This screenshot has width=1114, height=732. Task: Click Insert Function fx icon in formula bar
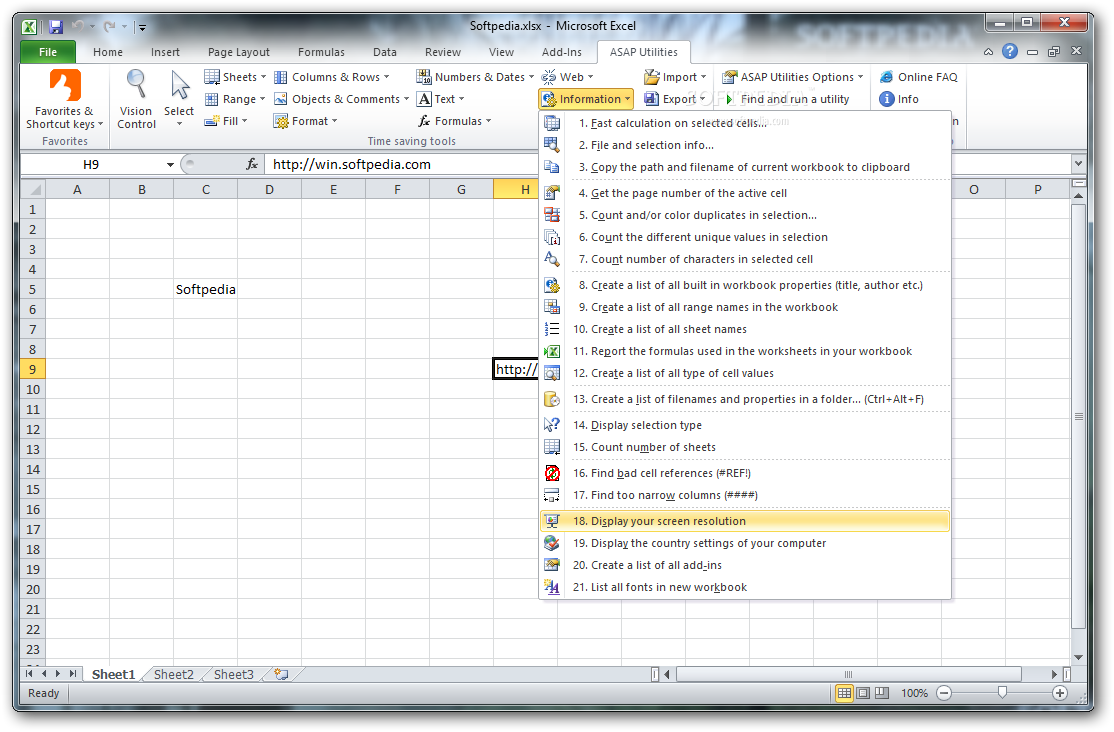click(252, 164)
